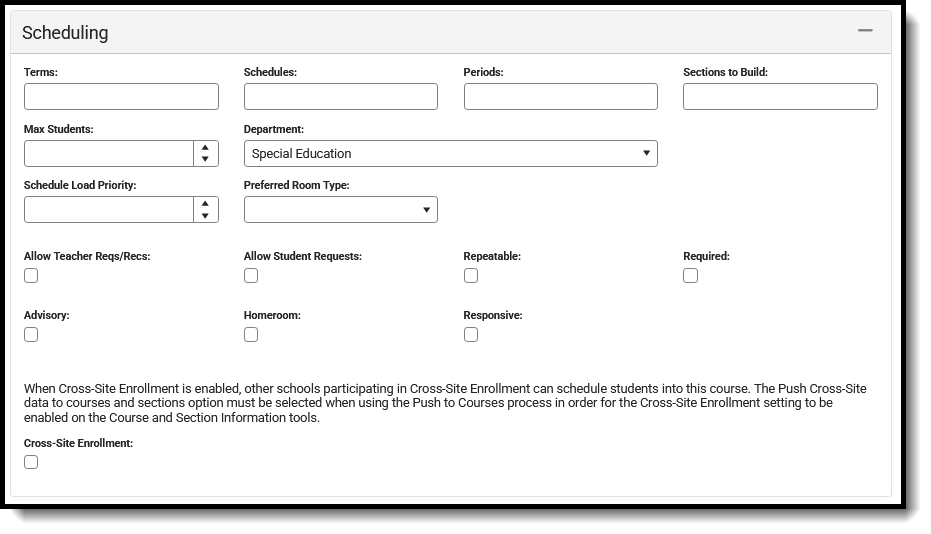Viewport: 931px width, 534px height.
Task: Check the Advisory checkbox
Action: 31,334
